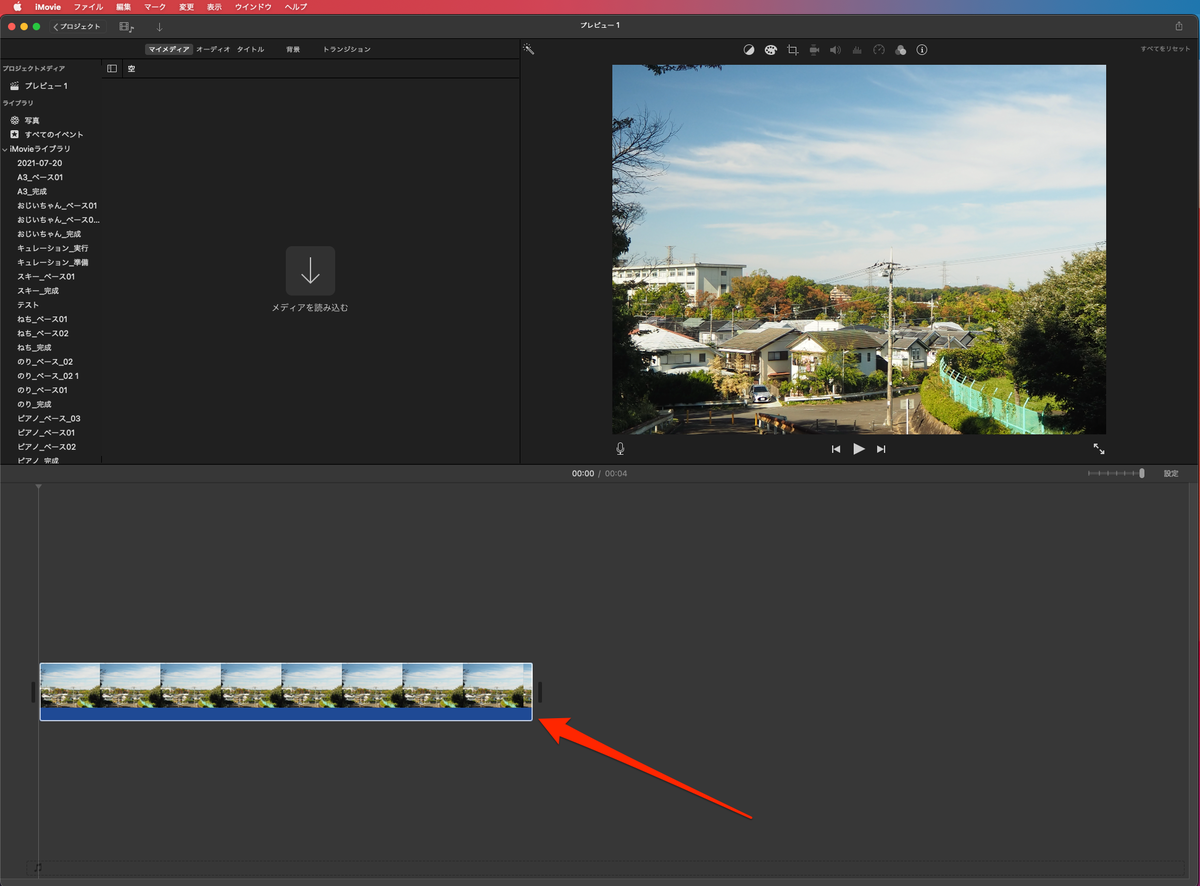The height and width of the screenshot is (886, 1200).
Task: Open timeline 設定 settings
Action: point(1171,473)
